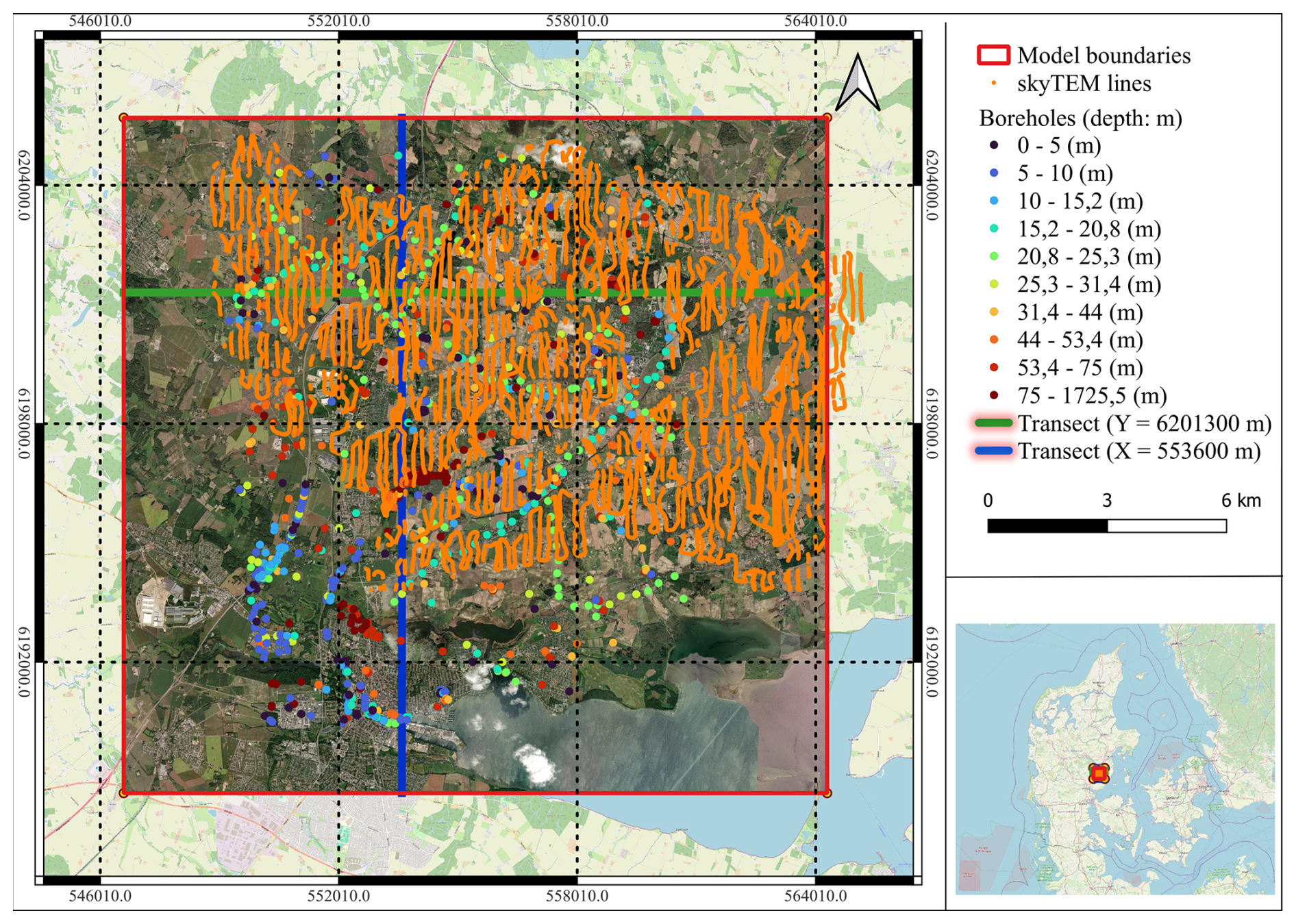Click the green Transect Y legend line swatch
The image size is (1296, 924).
[993, 423]
